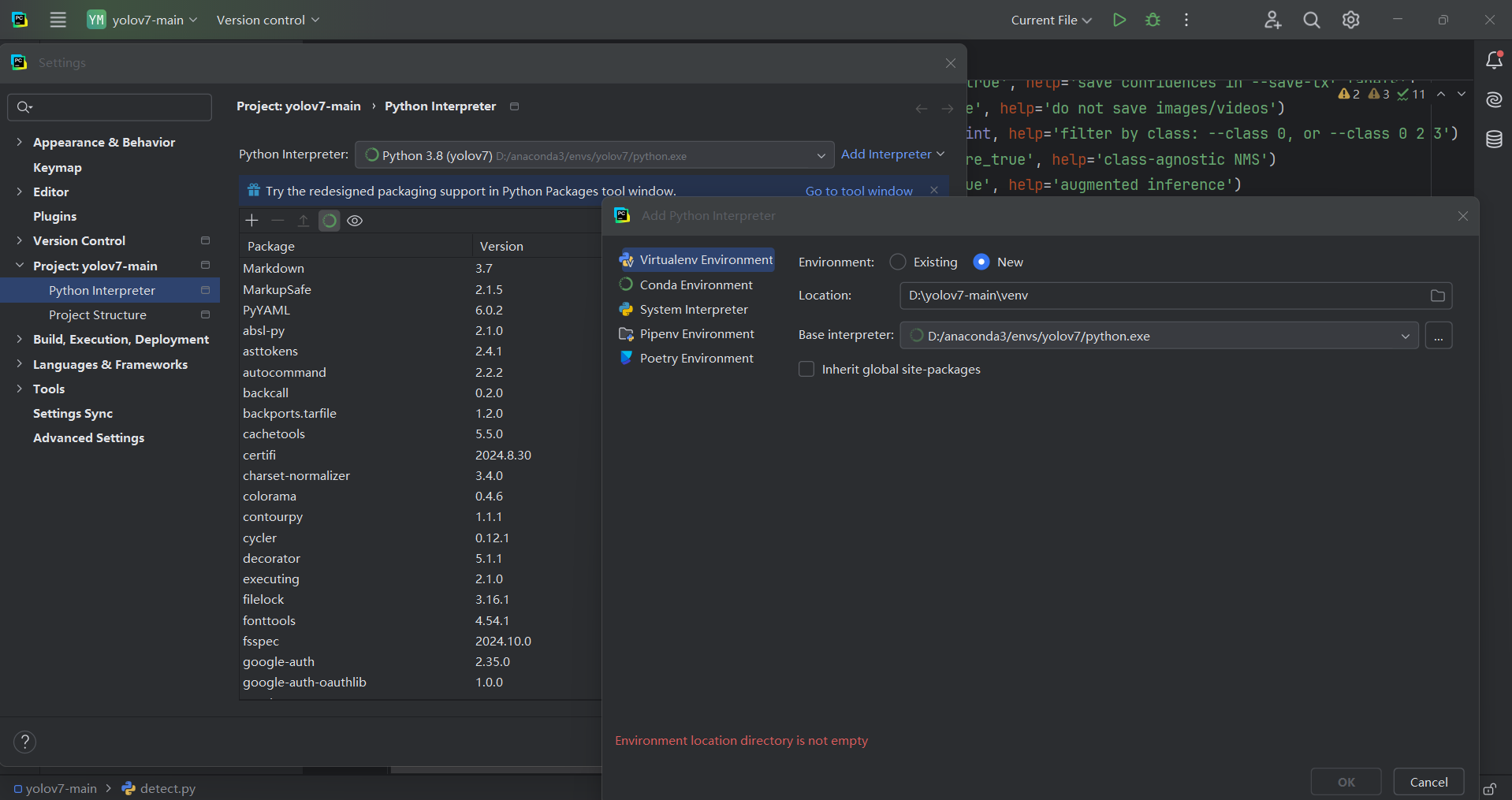Open Plugins settings page

[x=55, y=216]
